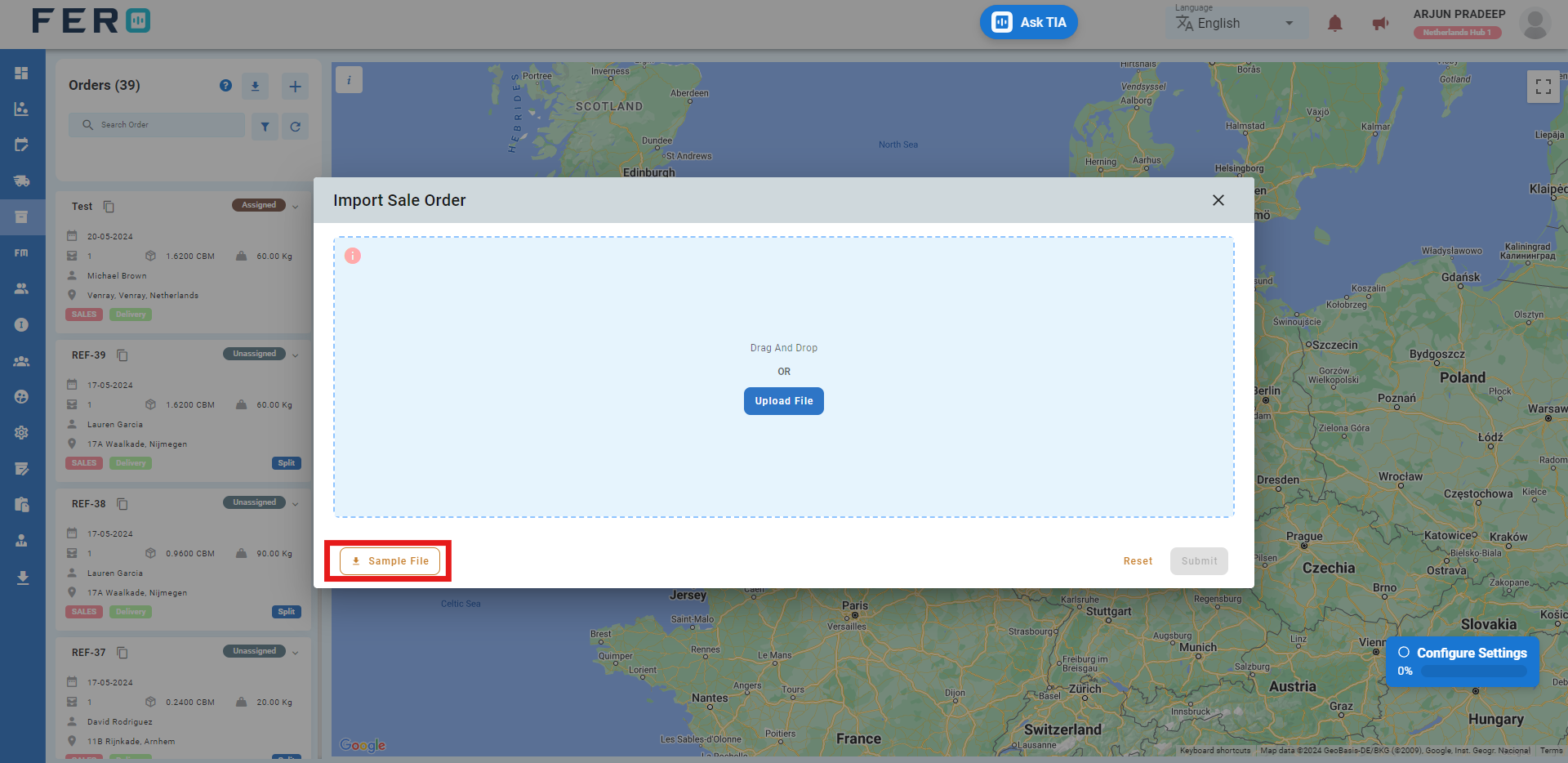Click the SALES tag on Test order

click(84, 315)
